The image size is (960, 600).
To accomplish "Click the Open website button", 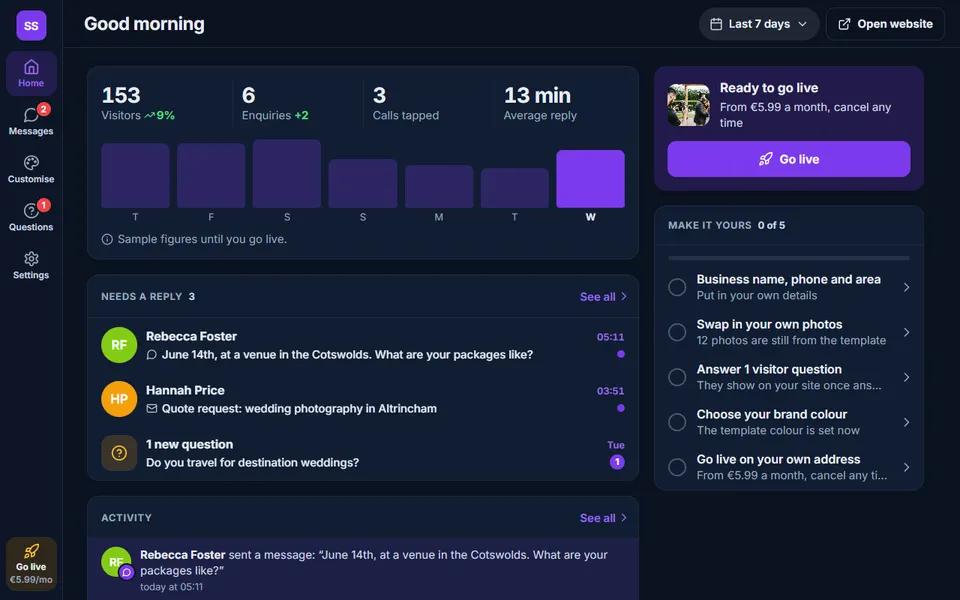I will pos(885,24).
